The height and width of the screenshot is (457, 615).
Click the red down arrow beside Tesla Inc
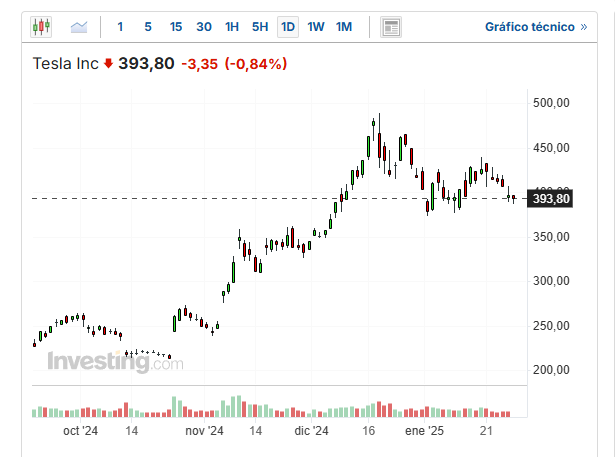coord(108,64)
